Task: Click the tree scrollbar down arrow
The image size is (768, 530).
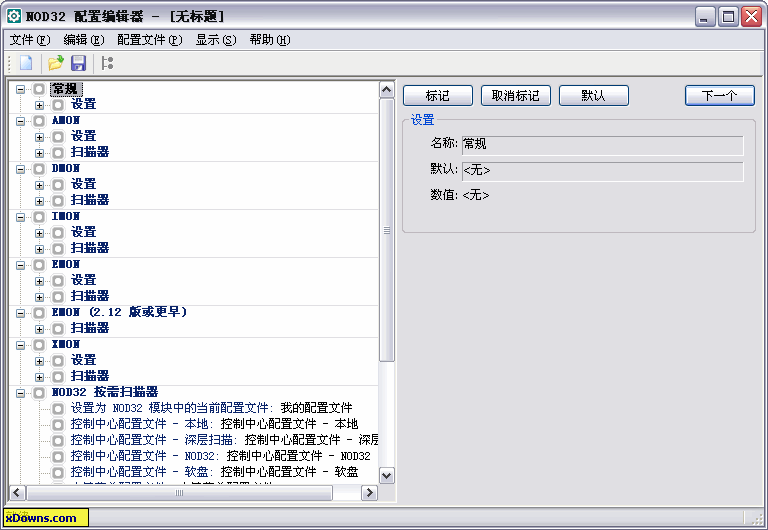Action: [386, 476]
